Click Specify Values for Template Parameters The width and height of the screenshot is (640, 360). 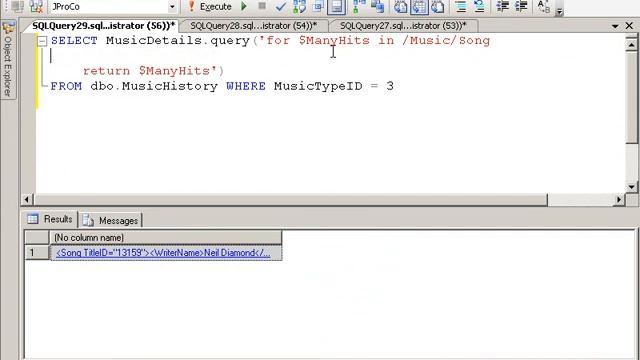coord(543,7)
